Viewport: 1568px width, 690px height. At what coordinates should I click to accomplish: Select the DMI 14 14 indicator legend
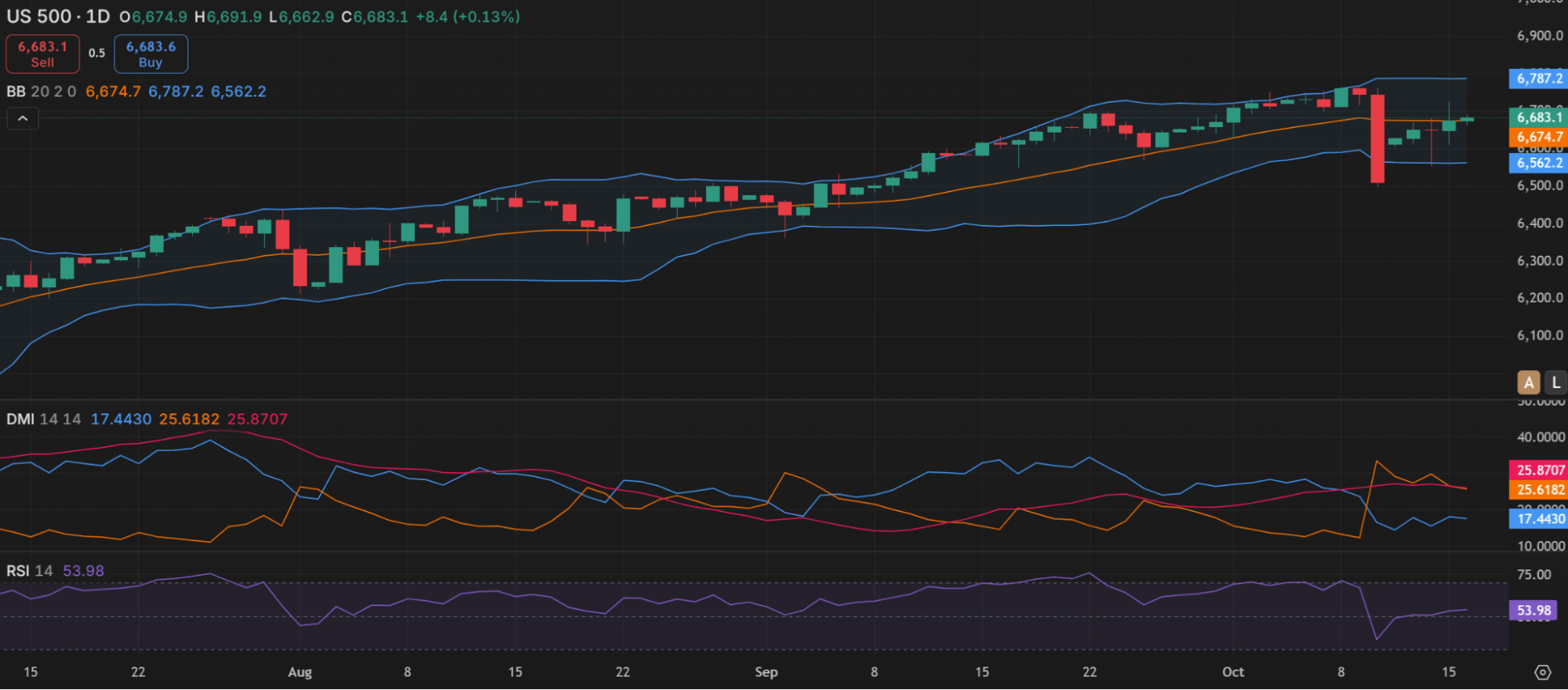(20, 419)
